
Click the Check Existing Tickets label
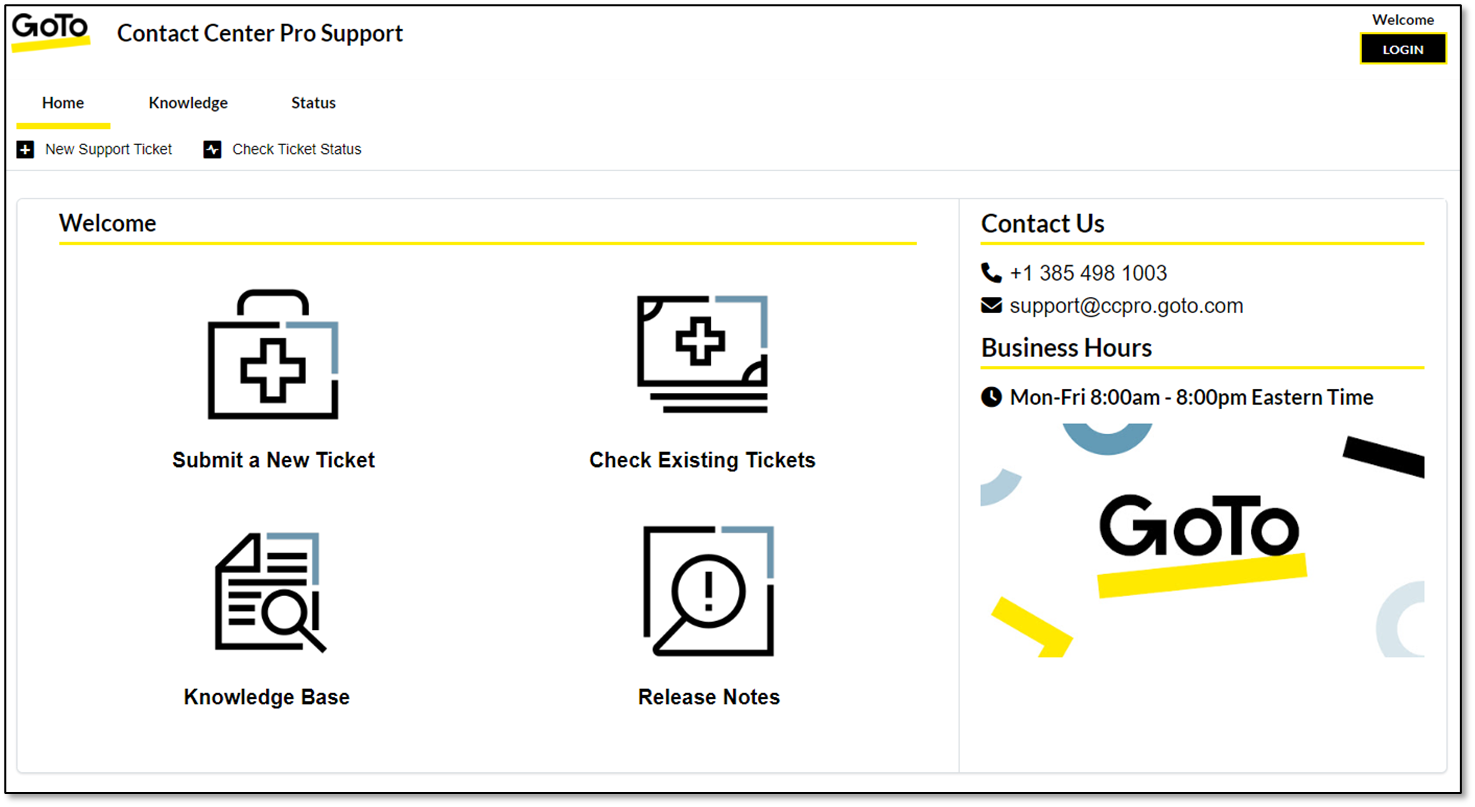[x=703, y=460]
